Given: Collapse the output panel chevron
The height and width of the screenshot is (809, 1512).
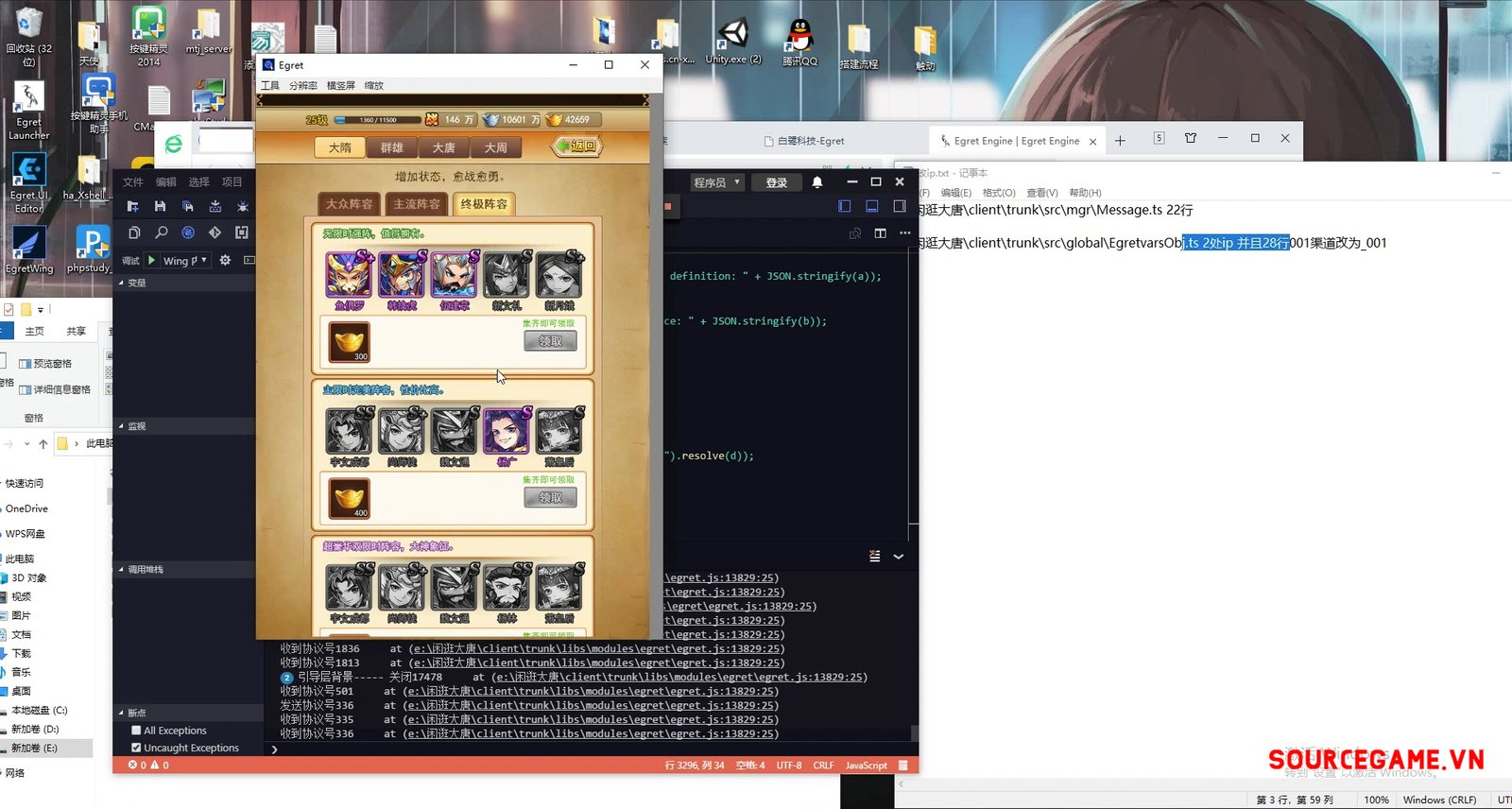Looking at the screenshot, I should click(x=899, y=557).
